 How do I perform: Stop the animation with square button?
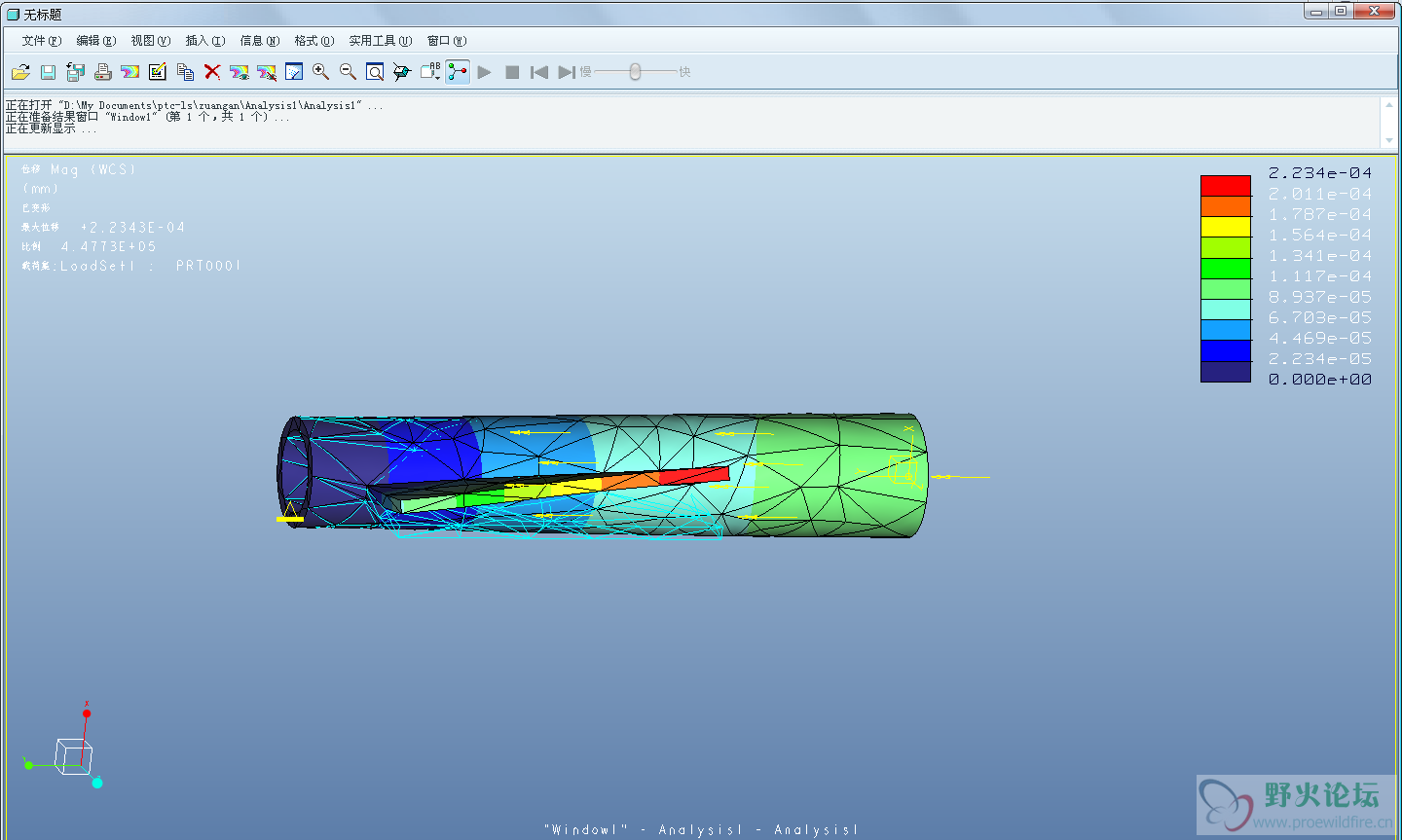(x=512, y=72)
